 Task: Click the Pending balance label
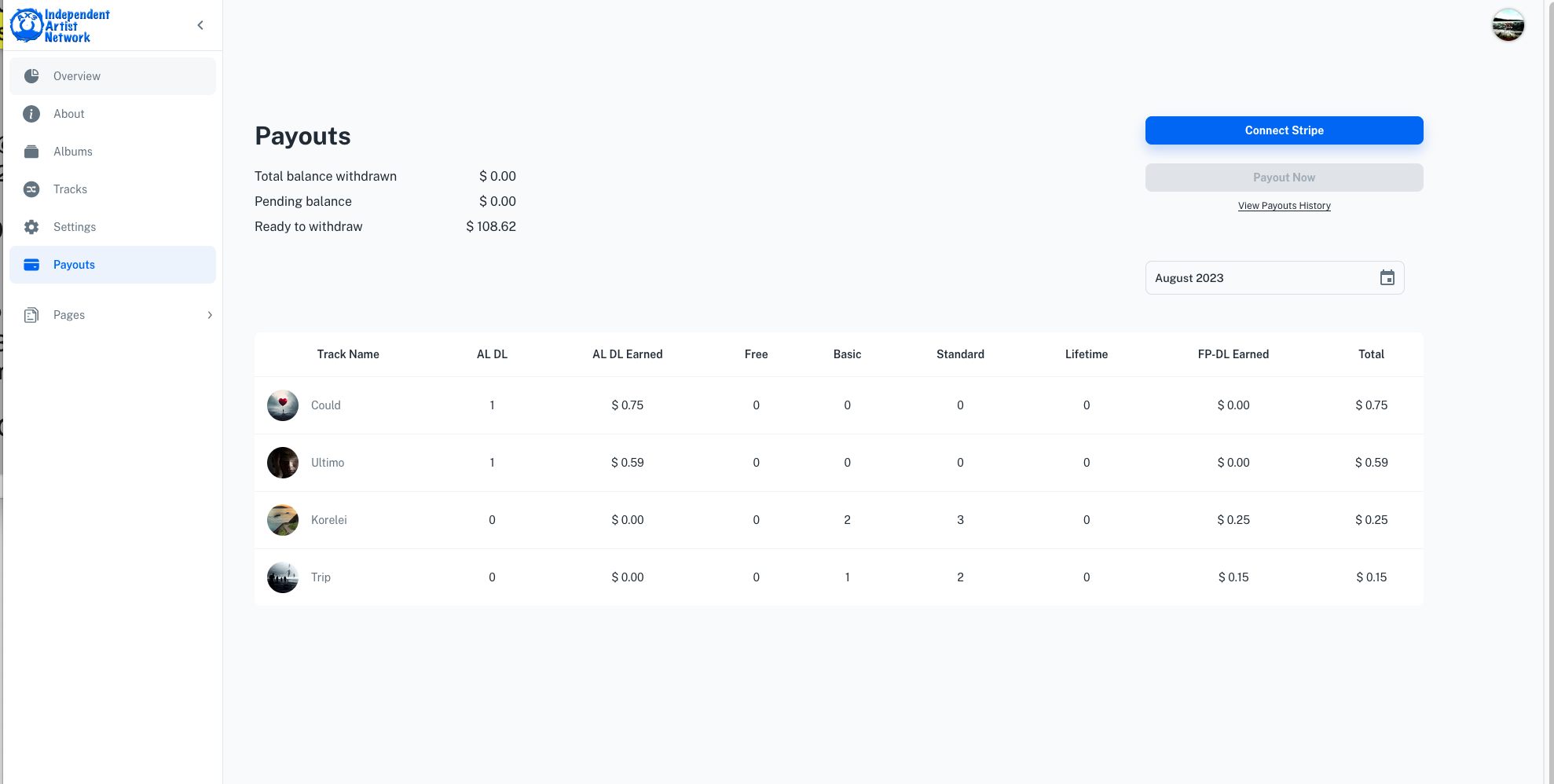point(303,201)
